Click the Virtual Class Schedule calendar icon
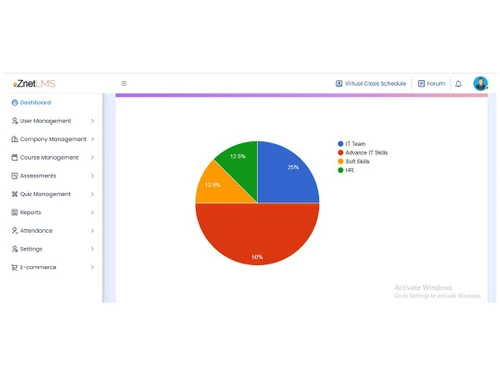 tap(339, 83)
